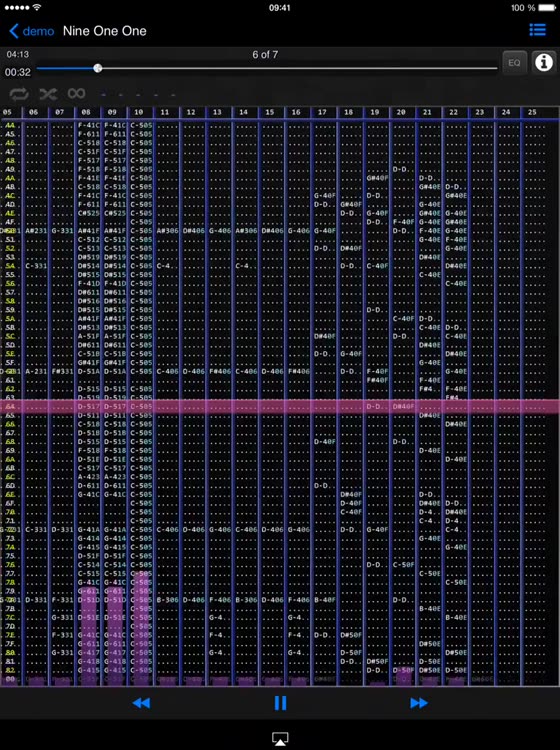560x750 pixels.
Task: Click the Nine One One title
Action: 105,31
